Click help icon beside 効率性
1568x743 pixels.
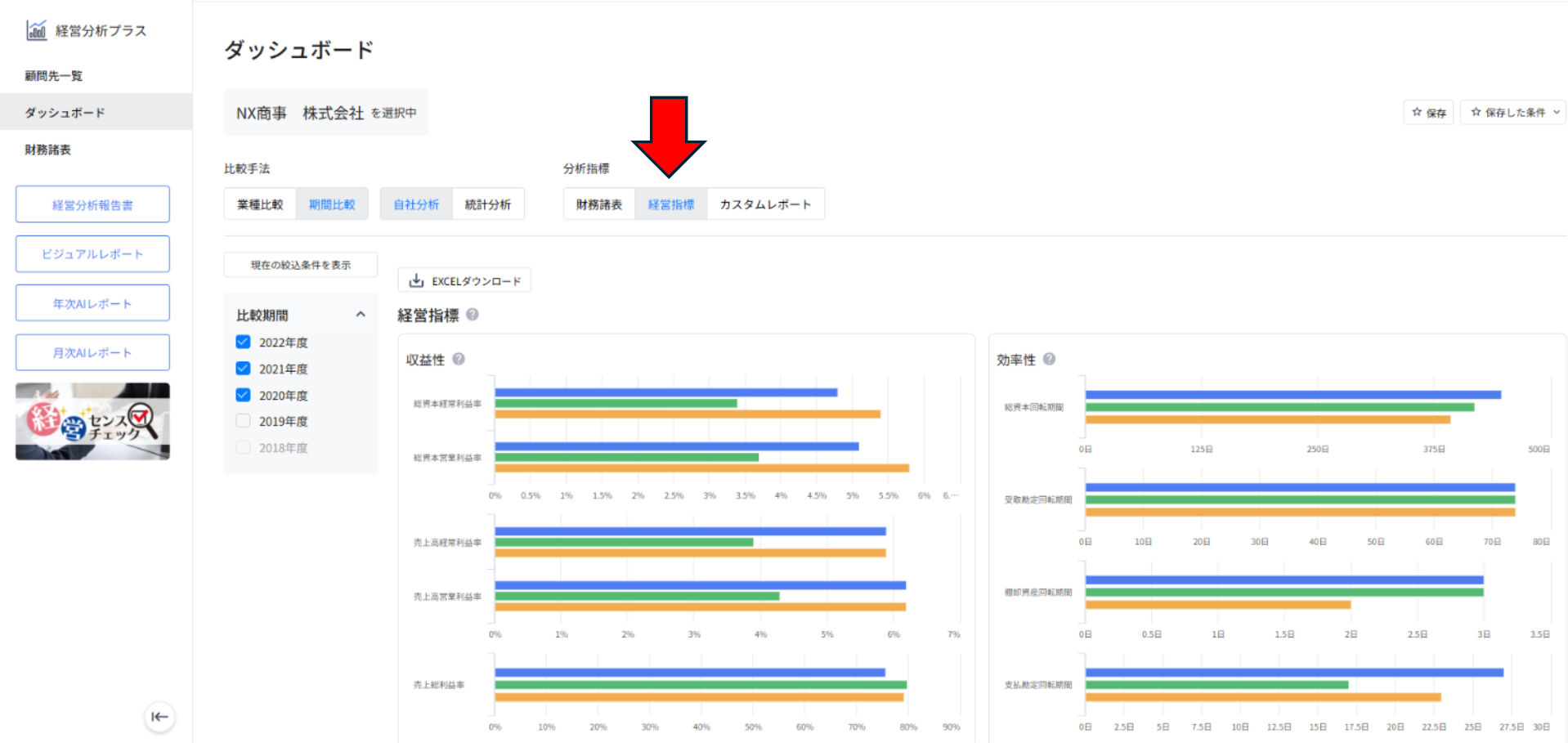tap(1049, 359)
